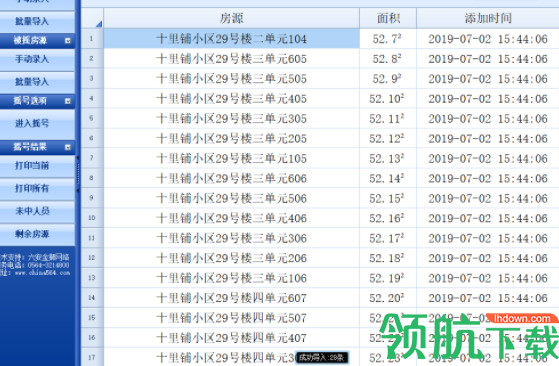Click the 添加时间 cell in row 13
Viewport: 559px width, 366px height.
[x=488, y=278]
